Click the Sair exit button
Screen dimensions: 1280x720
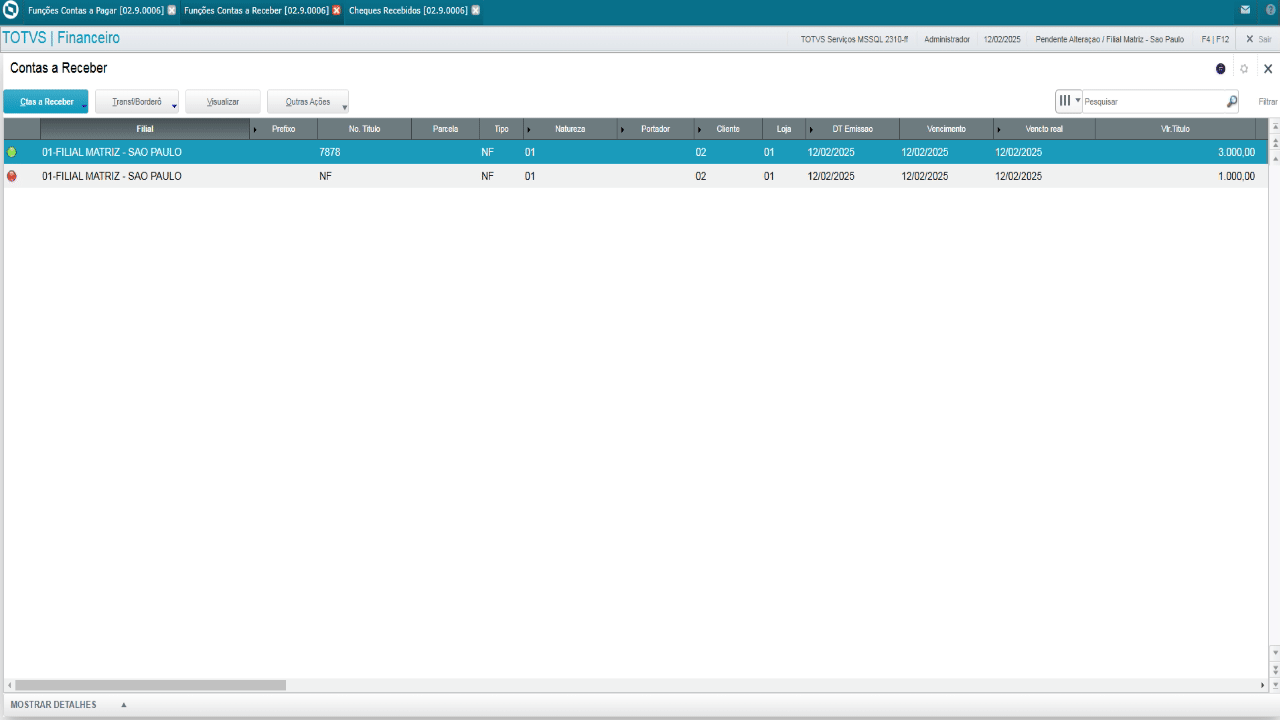[1258, 39]
